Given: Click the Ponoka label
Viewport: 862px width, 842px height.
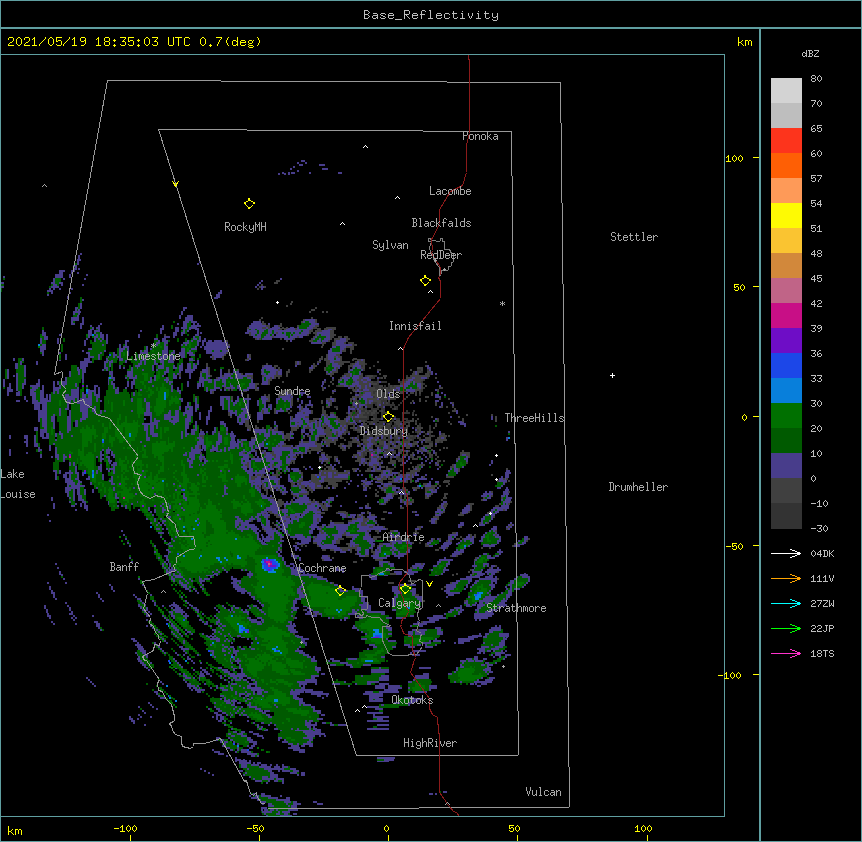Looking at the screenshot, I should (x=480, y=136).
